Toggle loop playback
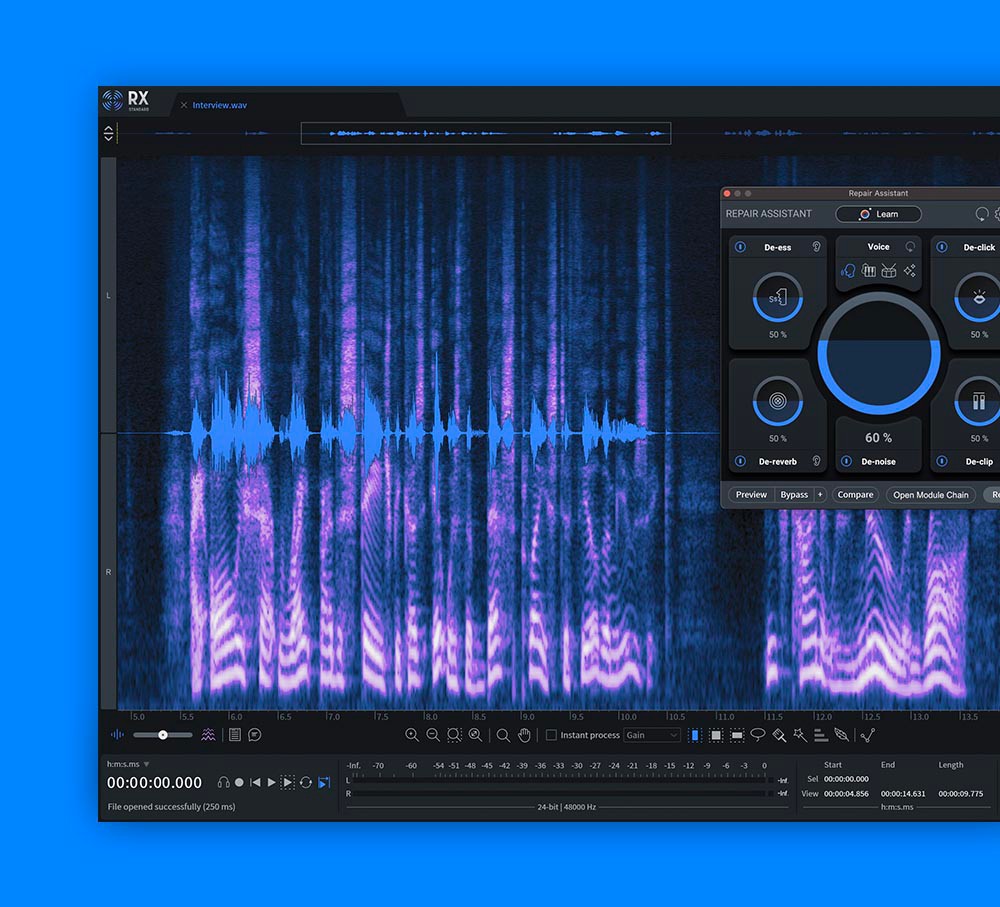The width and height of the screenshot is (1000, 907). click(x=306, y=782)
